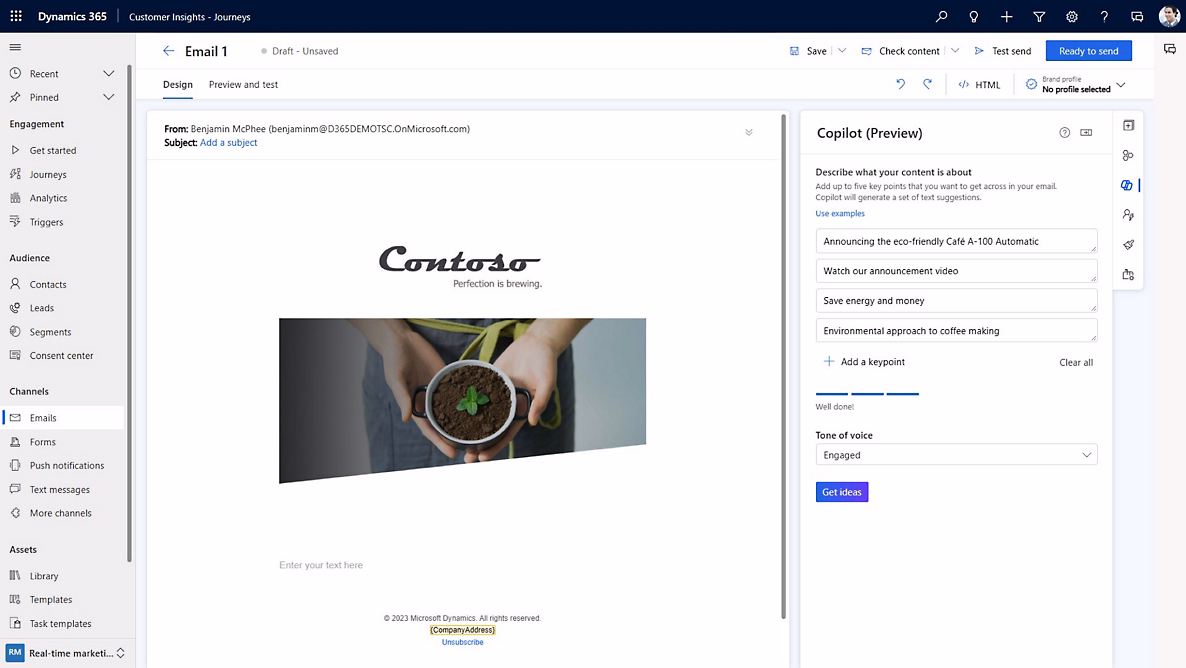The height and width of the screenshot is (668, 1186).
Task: Click the Redo arrow in the email toolbar
Action: point(927,84)
